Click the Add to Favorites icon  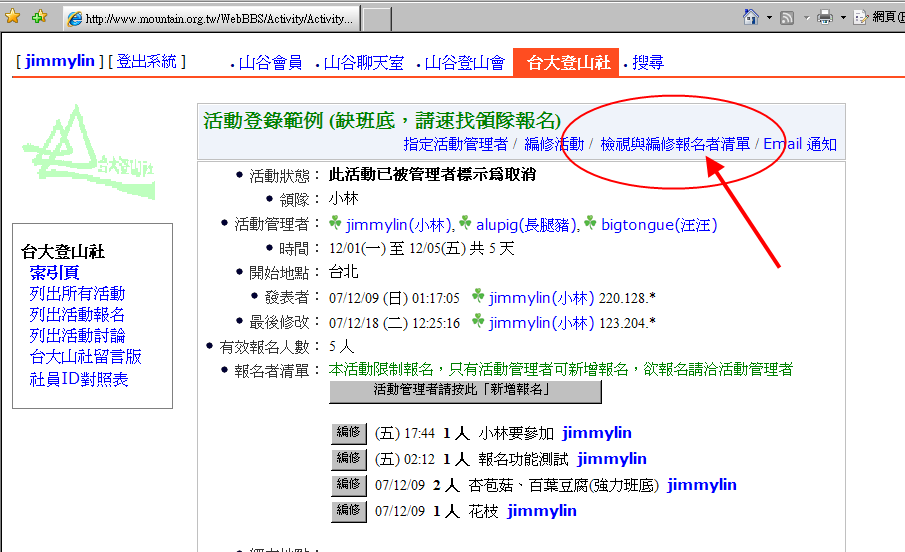(39, 17)
